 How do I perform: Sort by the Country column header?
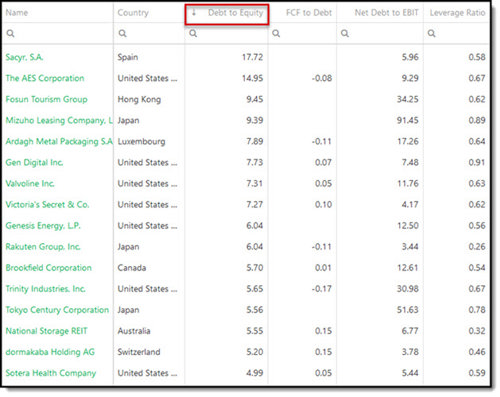tap(133, 13)
